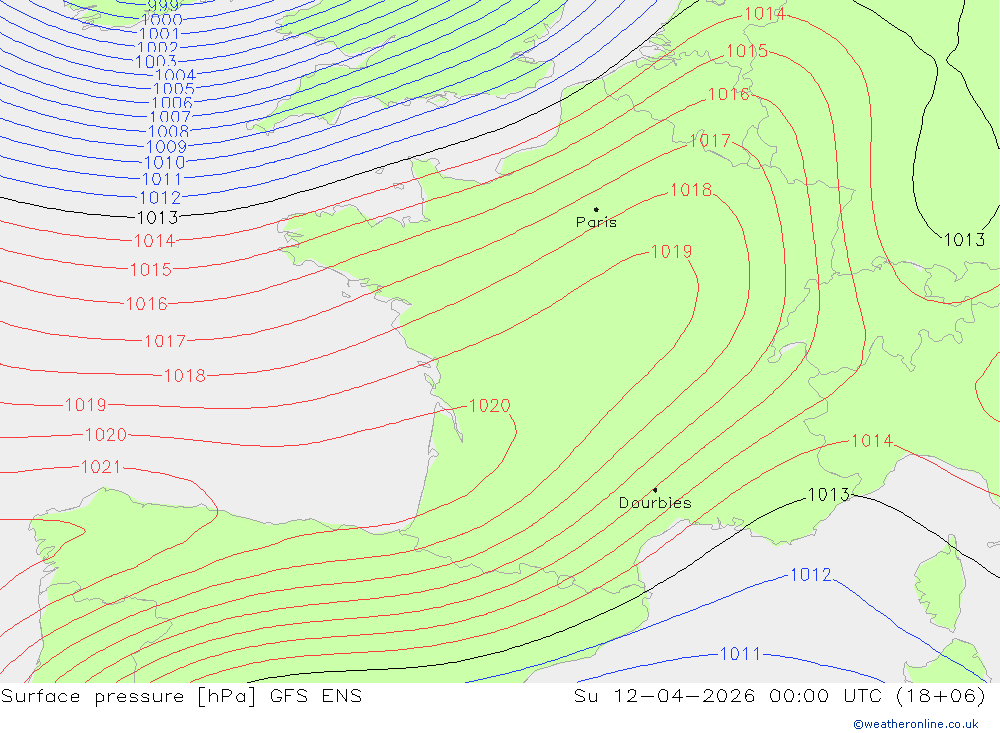Click the blue 1003 isobar label
1000x733 pixels.
156,62
